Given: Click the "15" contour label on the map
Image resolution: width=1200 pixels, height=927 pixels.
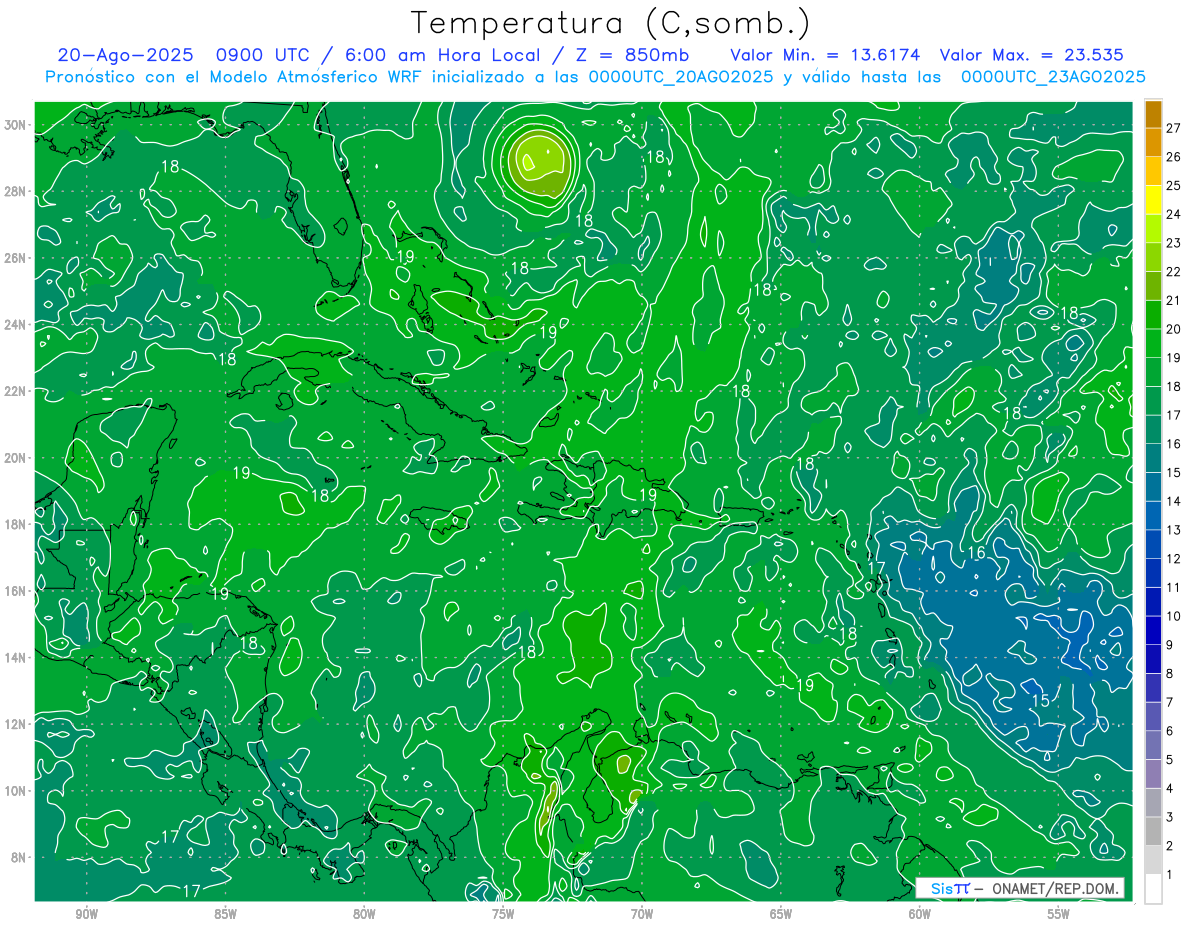Looking at the screenshot, I should 1040,701.
